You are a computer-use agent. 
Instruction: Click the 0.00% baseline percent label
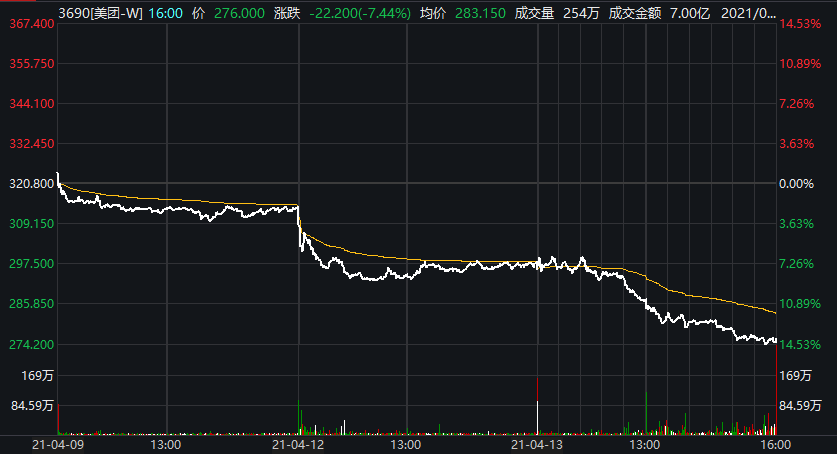(x=796, y=184)
